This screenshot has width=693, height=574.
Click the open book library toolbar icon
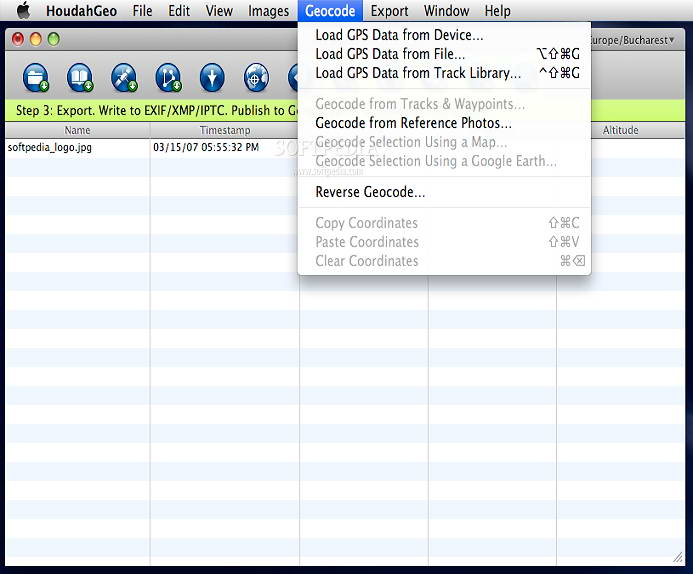tap(80, 78)
